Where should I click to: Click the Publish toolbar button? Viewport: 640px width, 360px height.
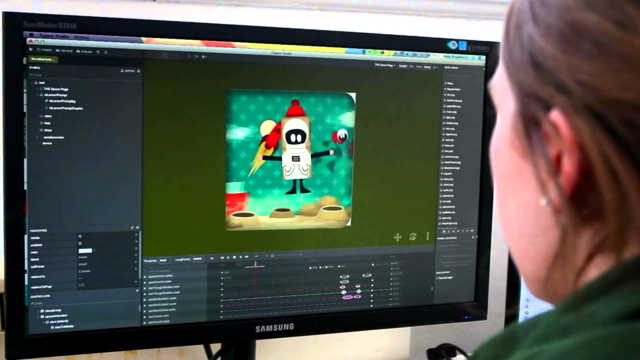(x=84, y=52)
